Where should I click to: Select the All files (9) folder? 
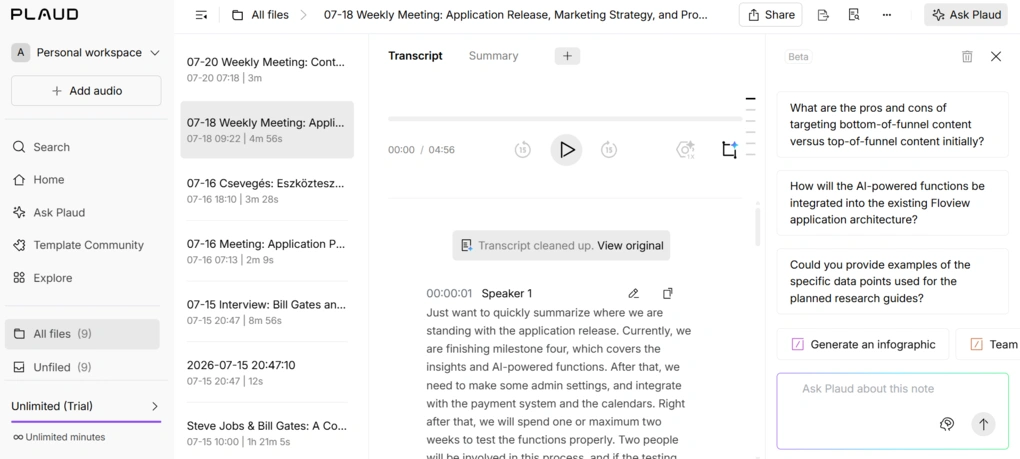[x=83, y=334]
